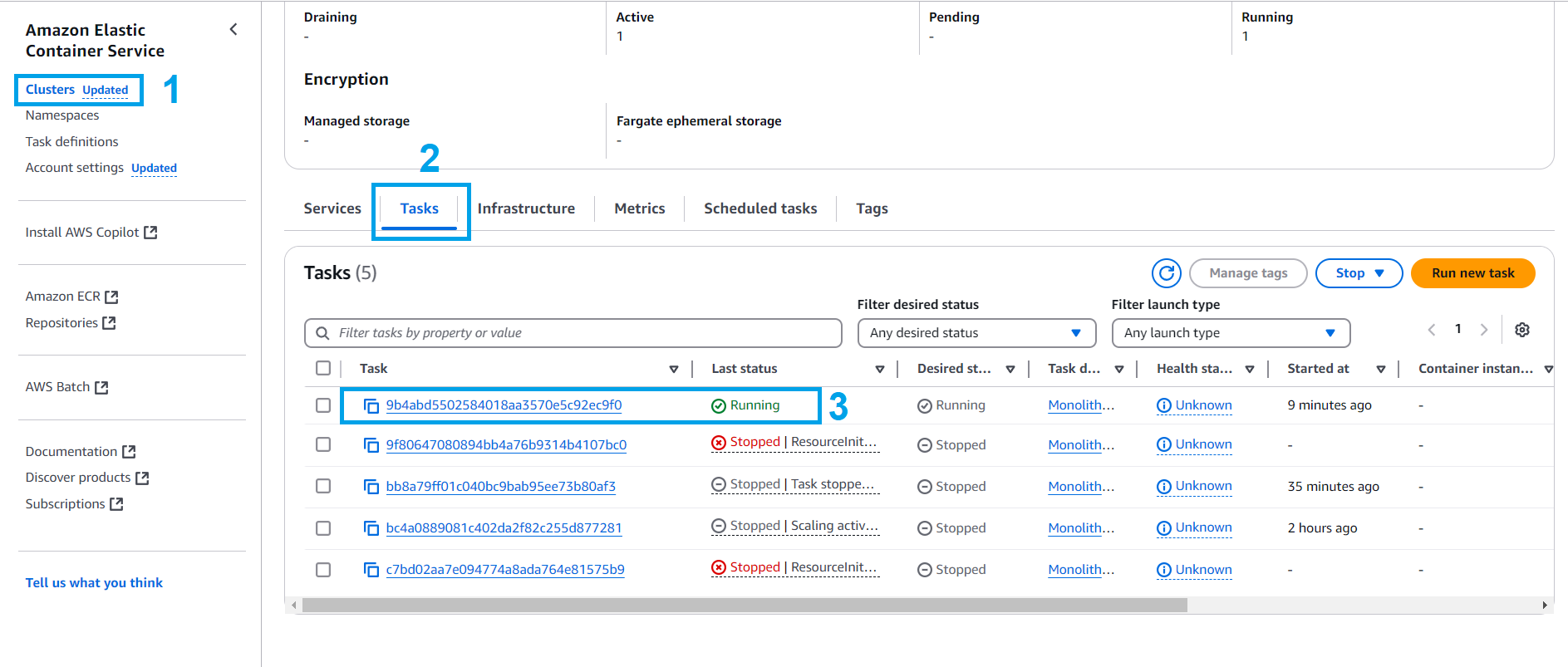The height and width of the screenshot is (667, 1568).
Task: Select checkbox for task bb8a79ff01c040bc9bab95ee73b80af3
Action: (323, 487)
